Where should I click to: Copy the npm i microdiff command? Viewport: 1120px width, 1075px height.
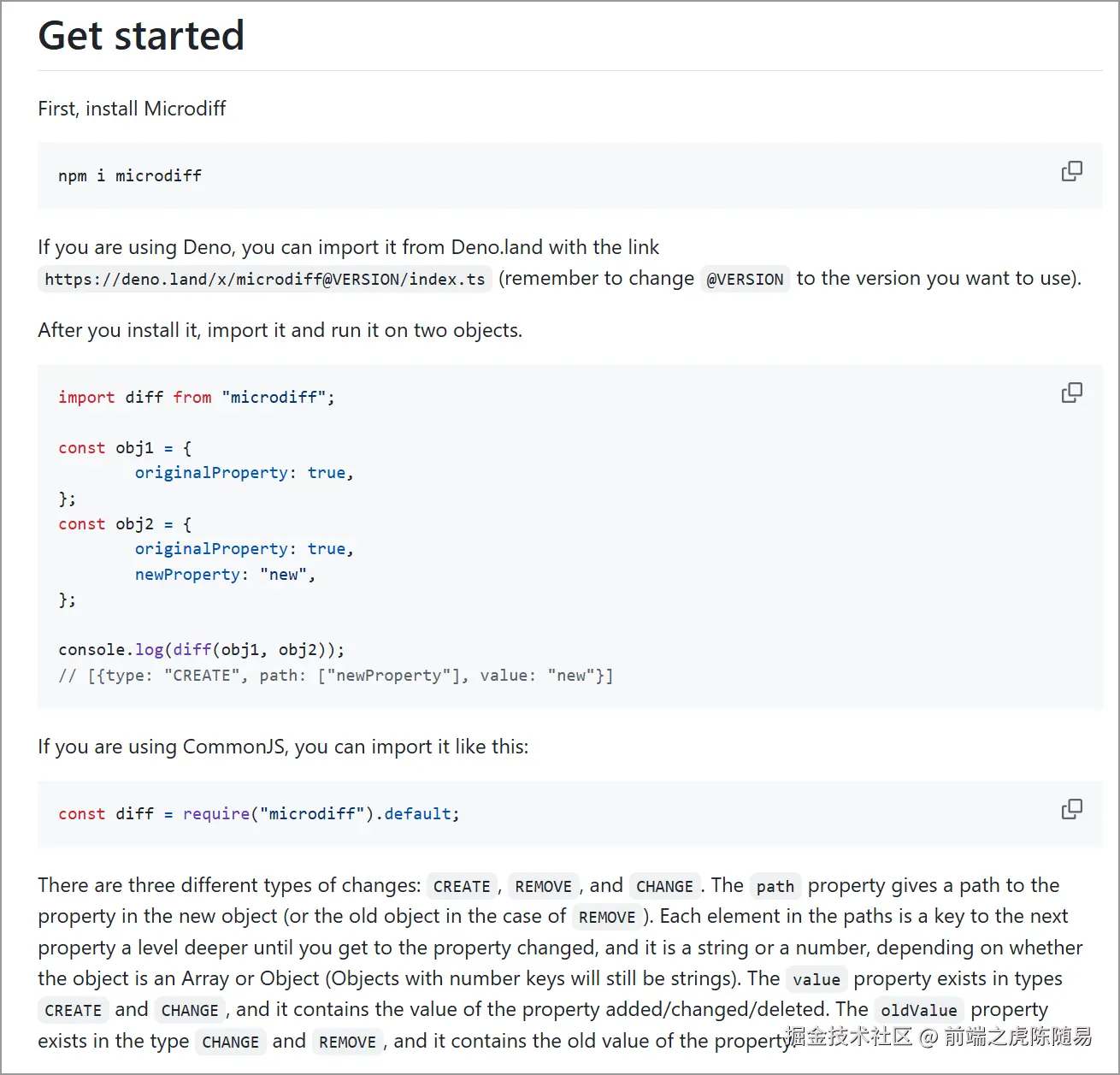[1071, 172]
